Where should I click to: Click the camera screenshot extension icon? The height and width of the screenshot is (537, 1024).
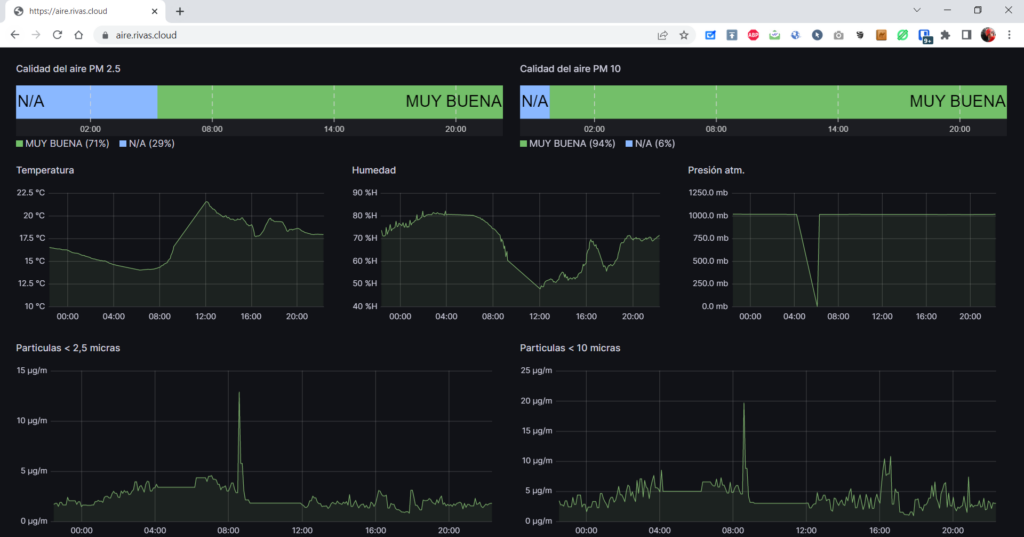point(838,34)
